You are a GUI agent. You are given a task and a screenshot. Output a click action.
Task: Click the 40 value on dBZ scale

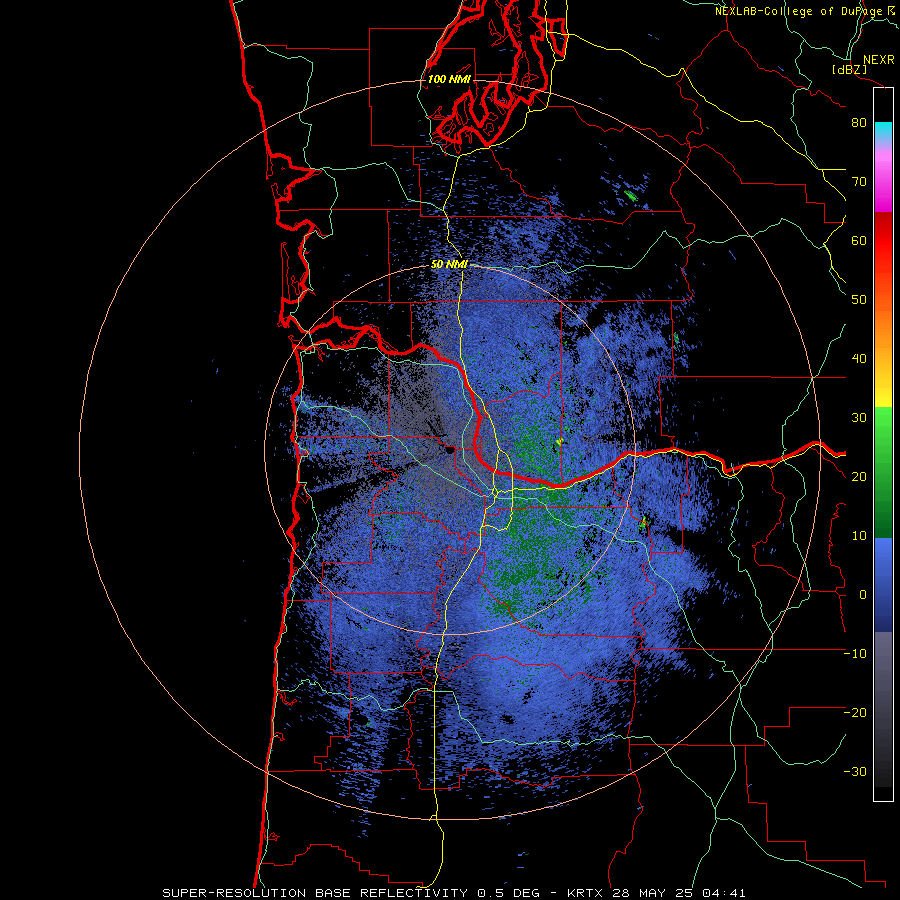[x=859, y=359]
